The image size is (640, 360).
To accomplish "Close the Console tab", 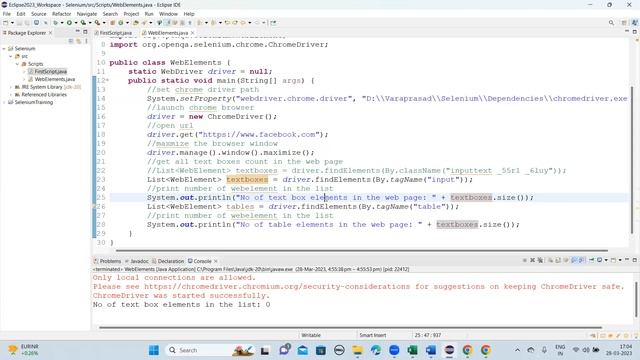I will (216, 261).
